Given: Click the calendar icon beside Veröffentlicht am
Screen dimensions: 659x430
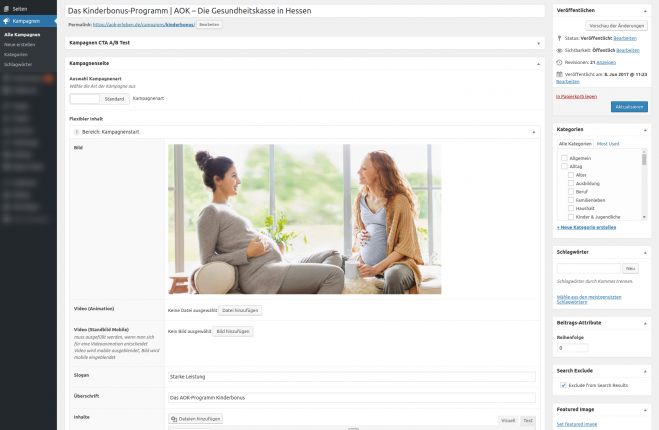Looking at the screenshot, I should 560,73.
